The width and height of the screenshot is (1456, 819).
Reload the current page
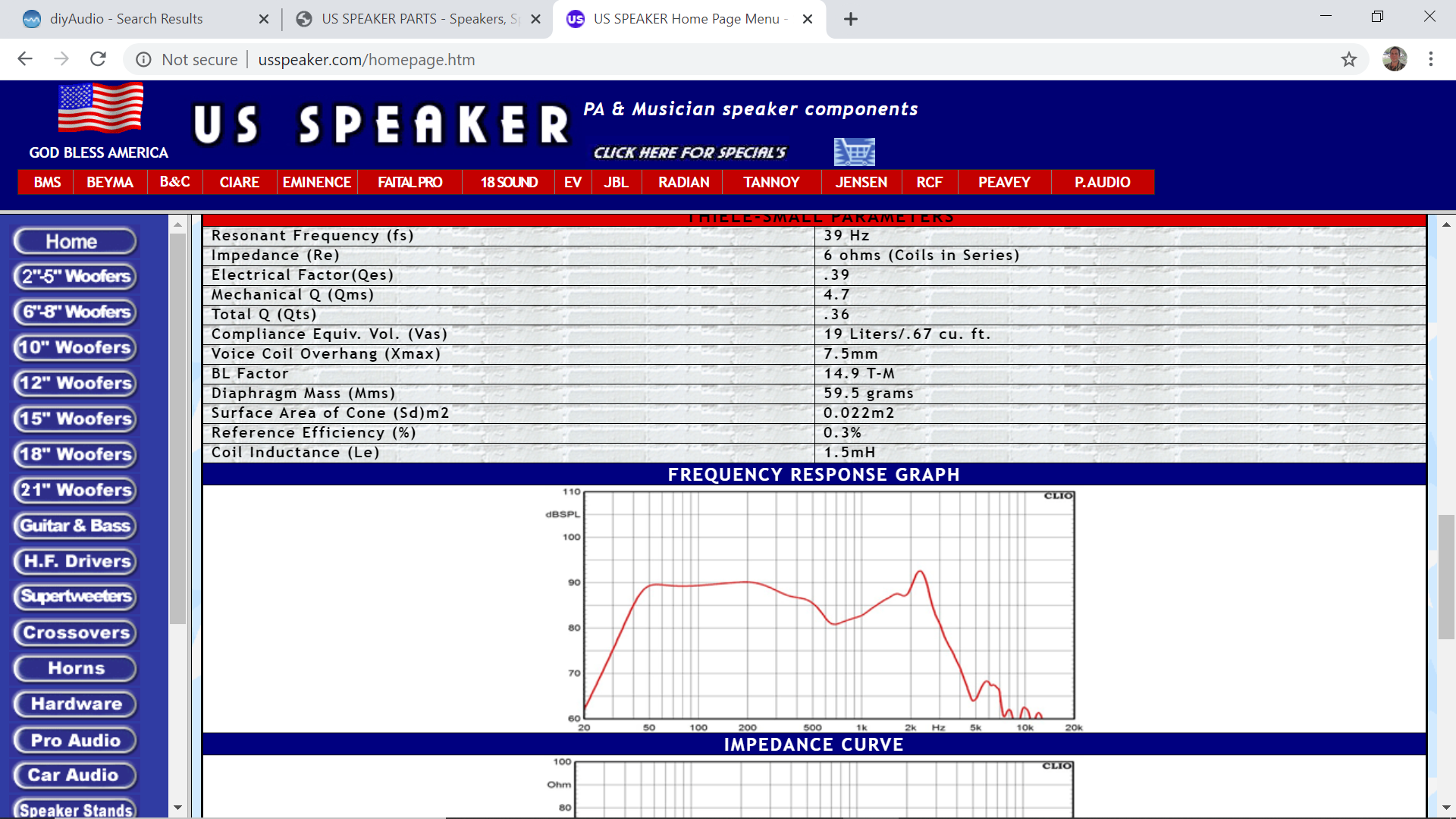[x=98, y=59]
